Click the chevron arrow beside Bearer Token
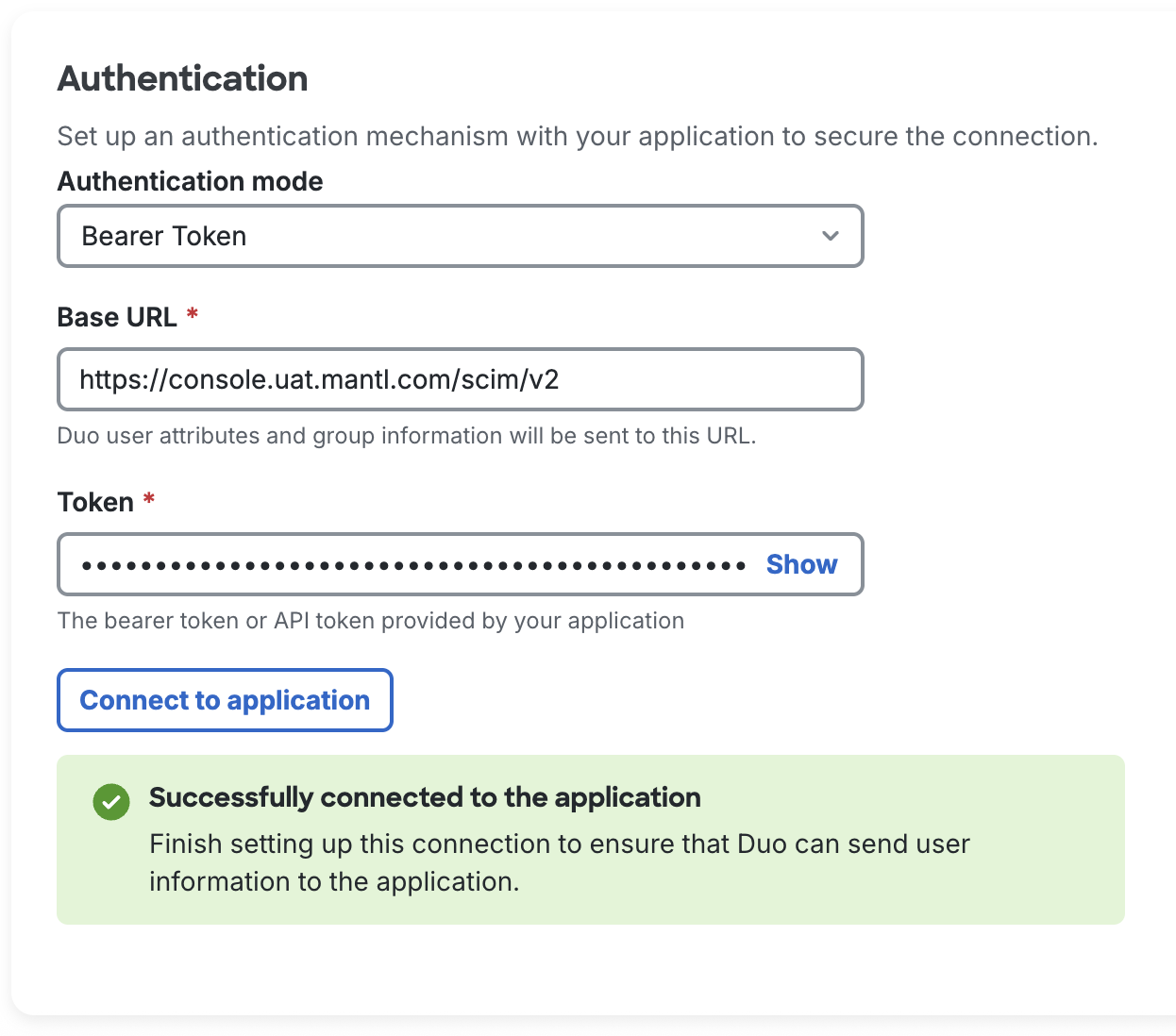Screen dimensions: 1176x1036 [830, 236]
